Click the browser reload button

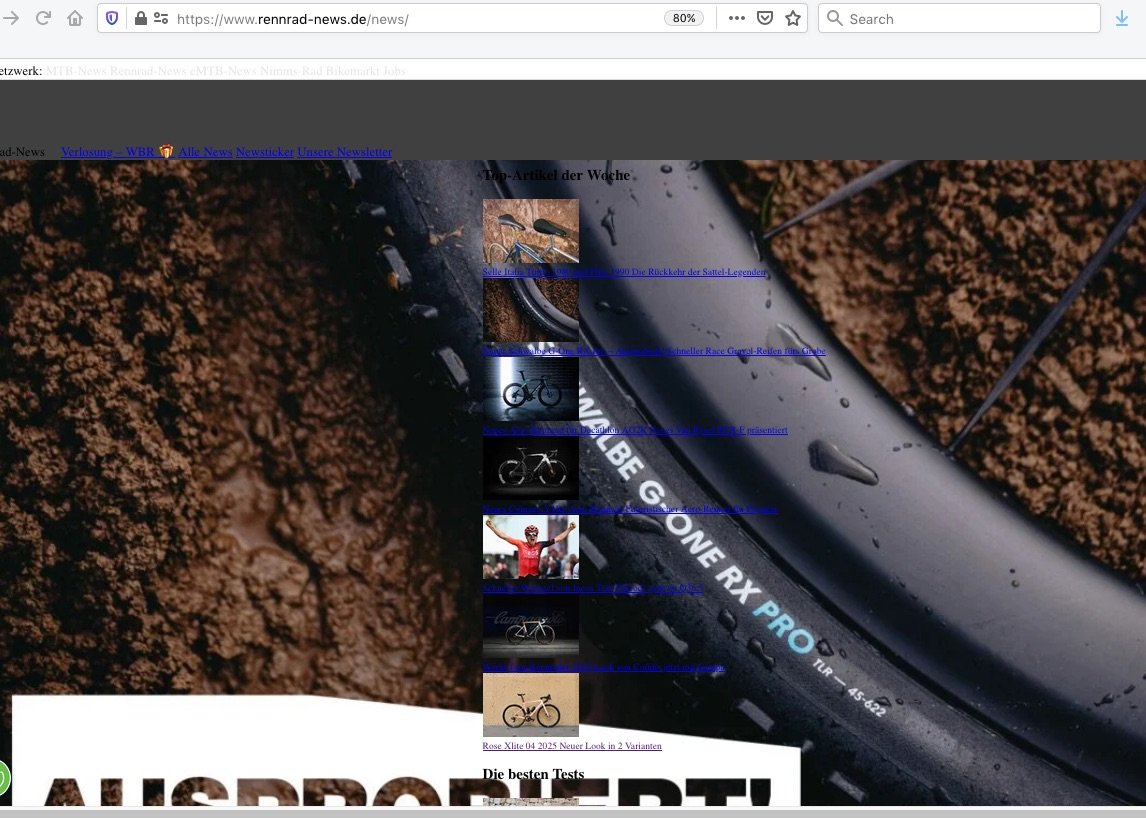43,18
